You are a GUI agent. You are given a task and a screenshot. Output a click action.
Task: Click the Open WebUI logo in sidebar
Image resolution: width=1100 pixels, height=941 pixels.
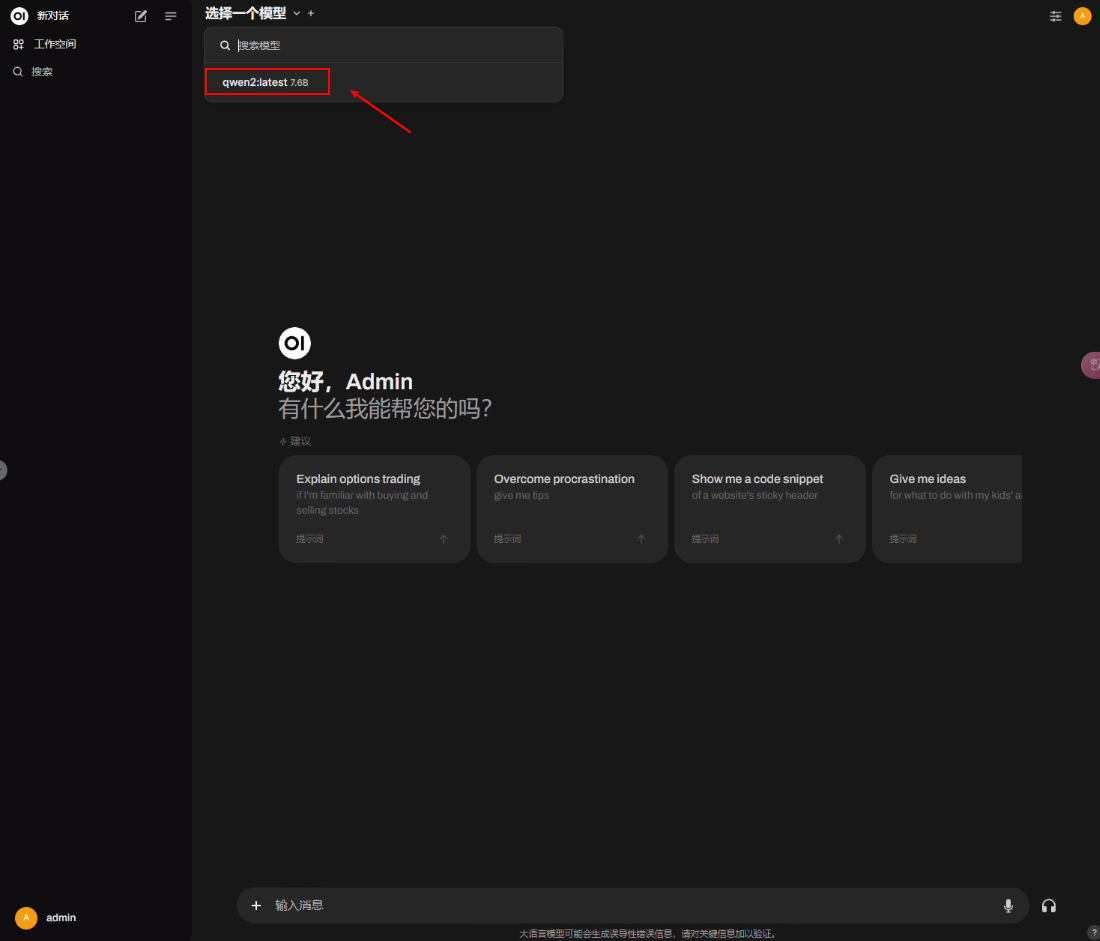pos(18,16)
